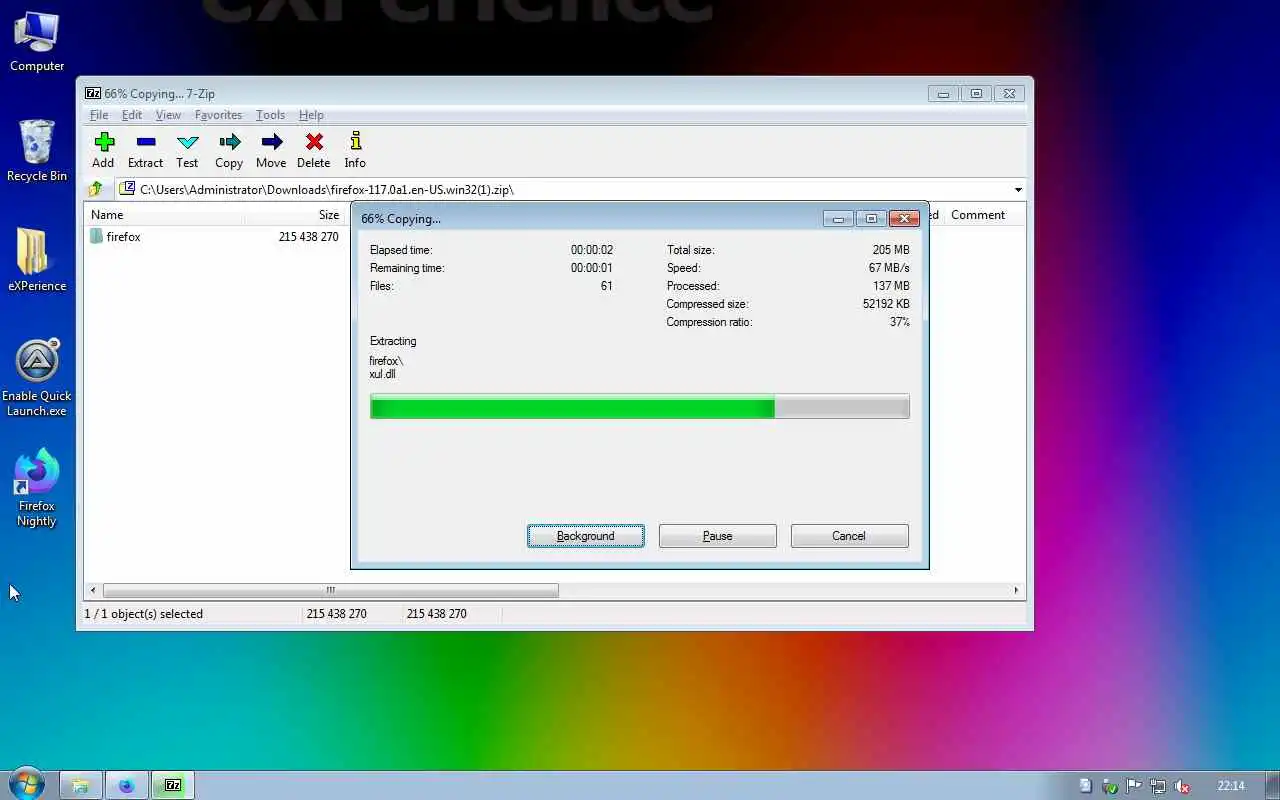Click the network tray icon
The image size is (1280, 800).
pyautogui.click(x=1158, y=786)
